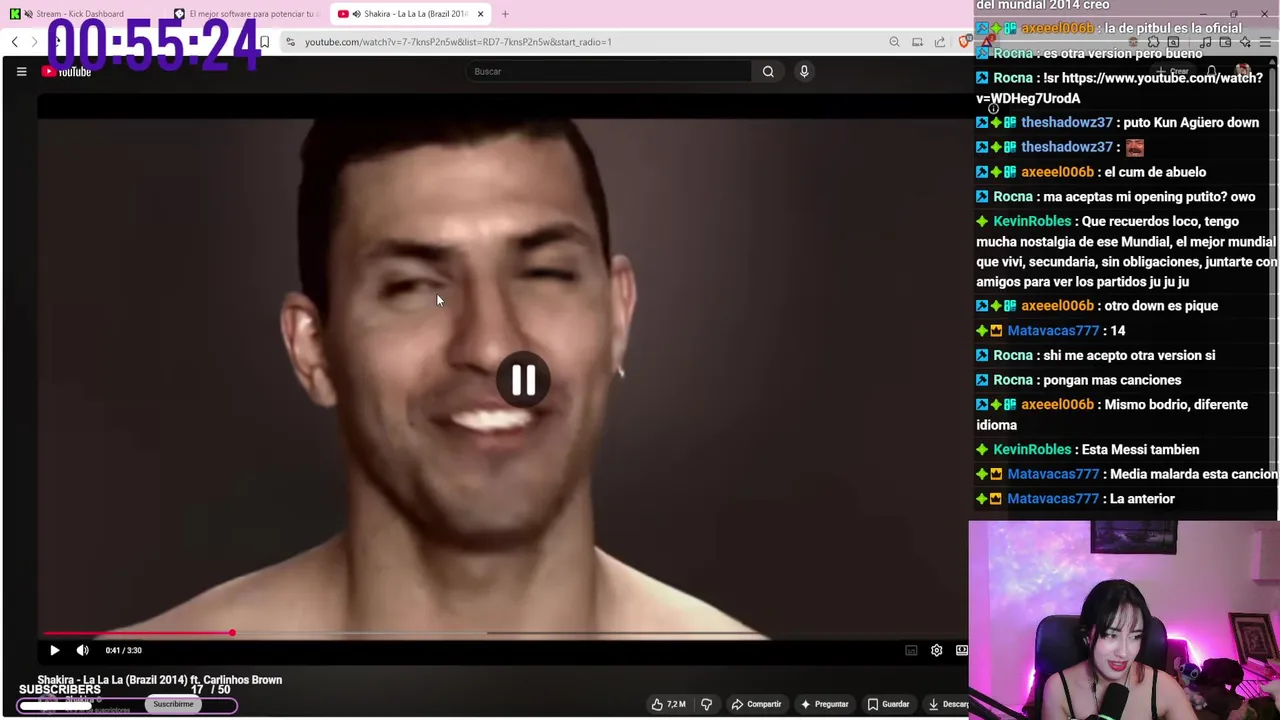This screenshot has width=1280, height=720.
Task: Open a new browser tab with plus
Action: coord(505,14)
